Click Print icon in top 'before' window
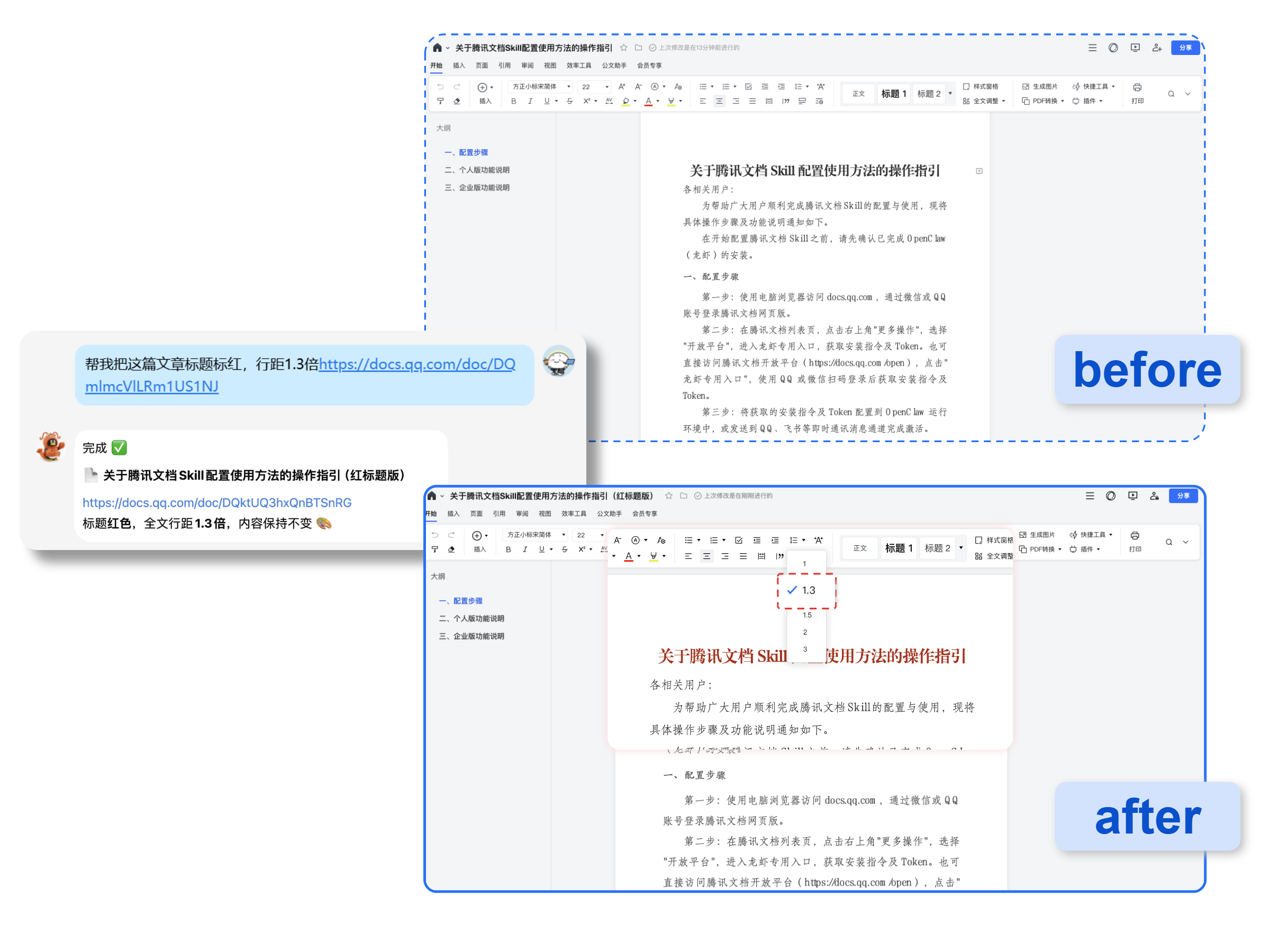 pos(1137,87)
